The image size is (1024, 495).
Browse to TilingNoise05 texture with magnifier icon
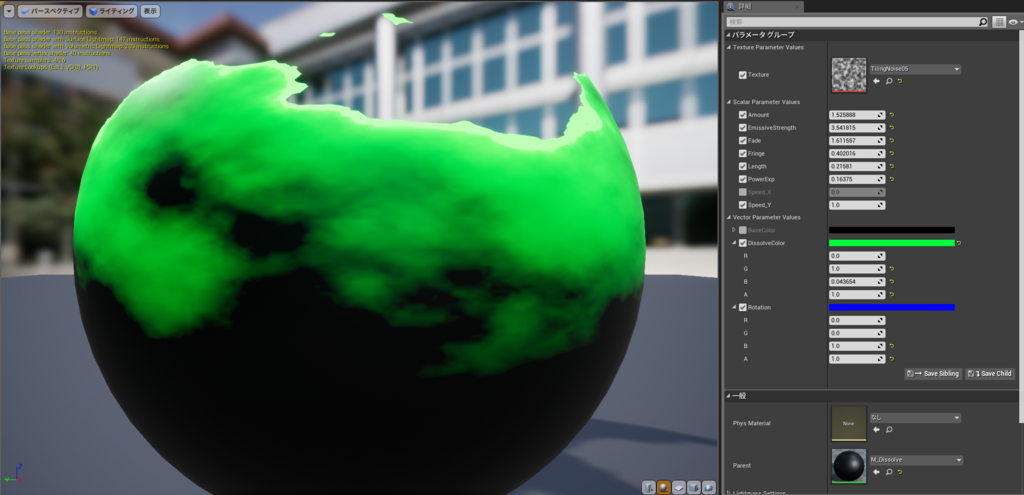(x=889, y=81)
